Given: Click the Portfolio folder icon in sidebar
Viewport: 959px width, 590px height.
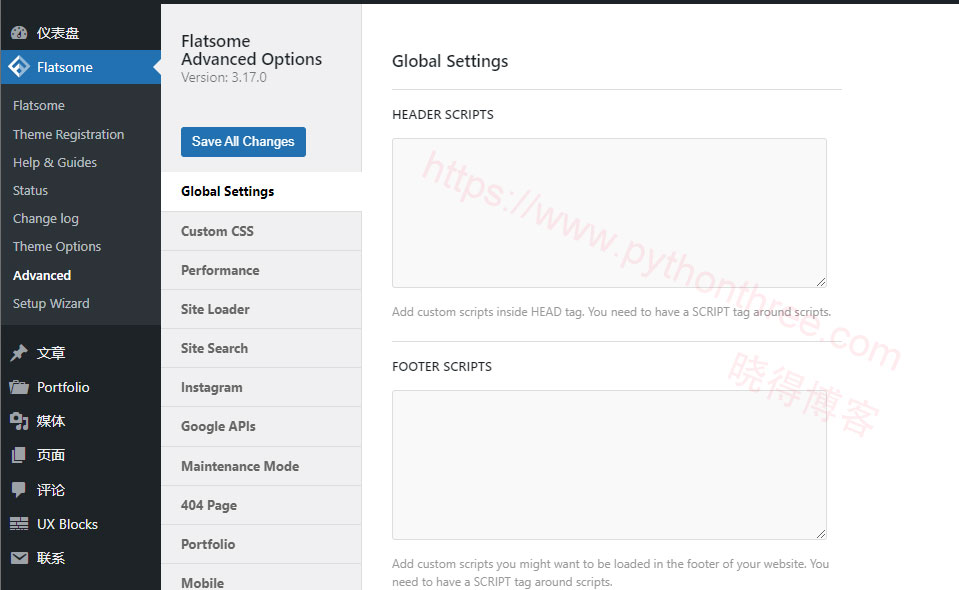Looking at the screenshot, I should coord(19,387).
